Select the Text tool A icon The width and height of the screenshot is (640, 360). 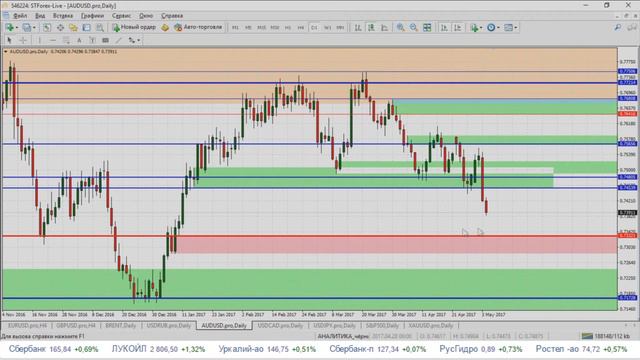tap(79, 40)
